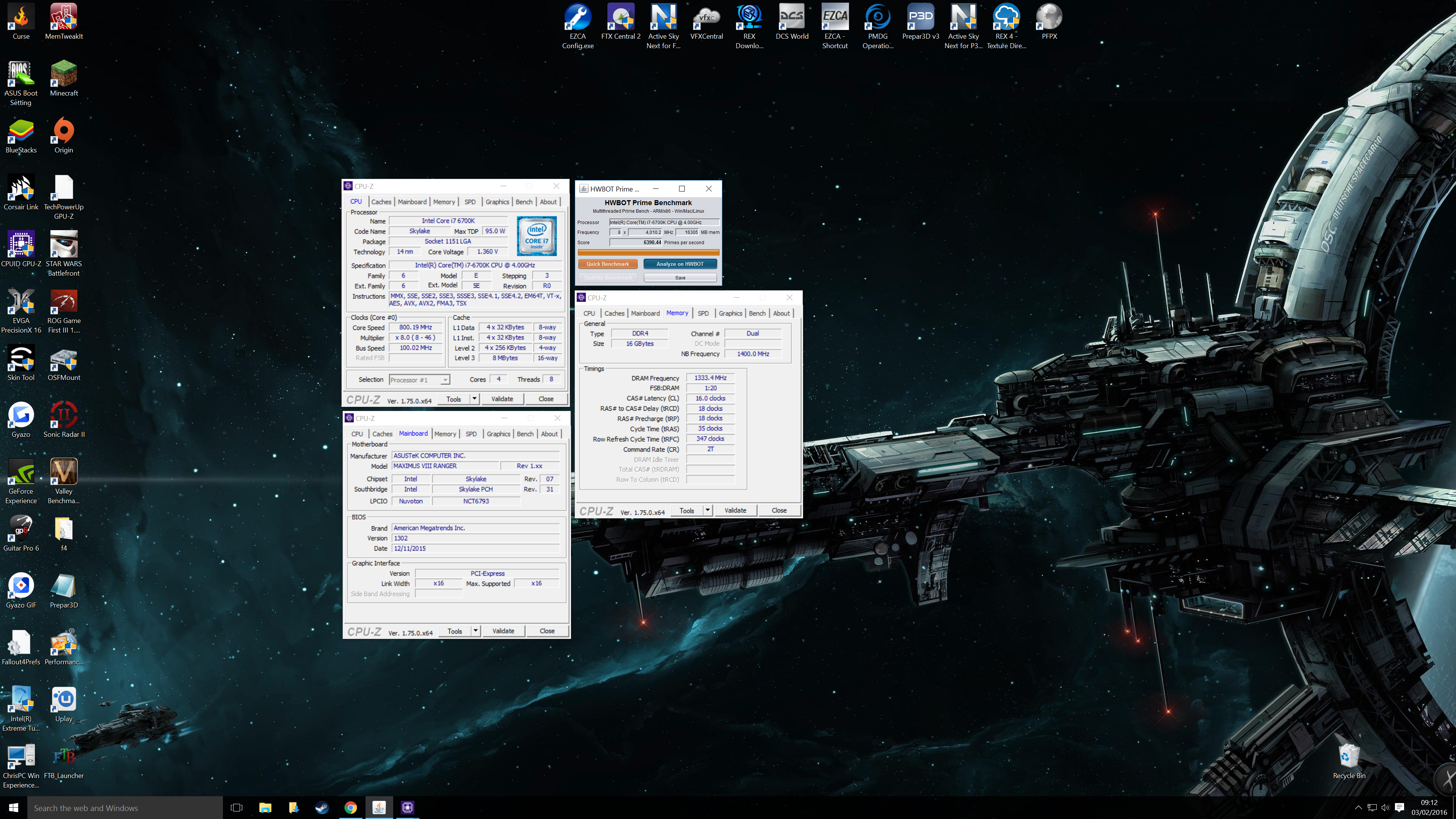Open FTB_Launcher desktop icon

tap(64, 761)
